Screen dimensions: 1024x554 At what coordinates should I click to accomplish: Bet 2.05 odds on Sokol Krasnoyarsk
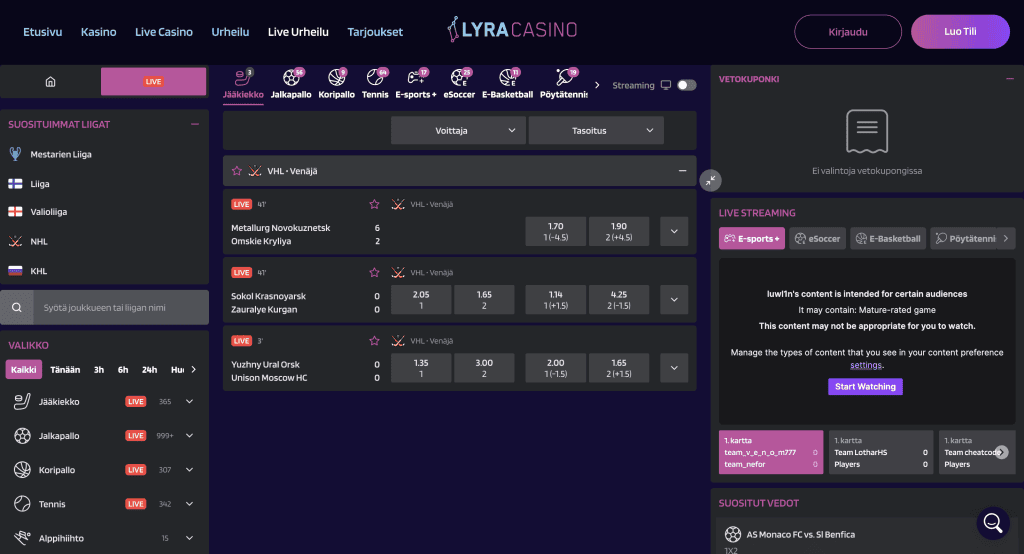[421, 300]
